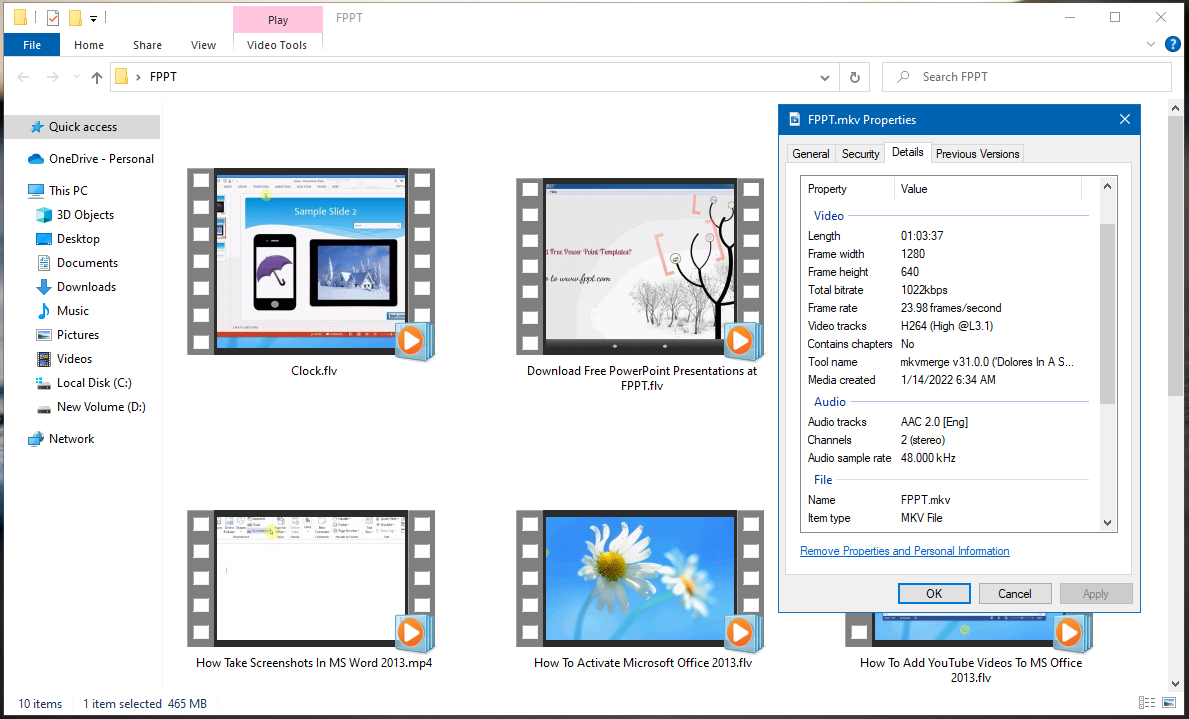
Task: Select Network in navigation pane
Action: [71, 439]
